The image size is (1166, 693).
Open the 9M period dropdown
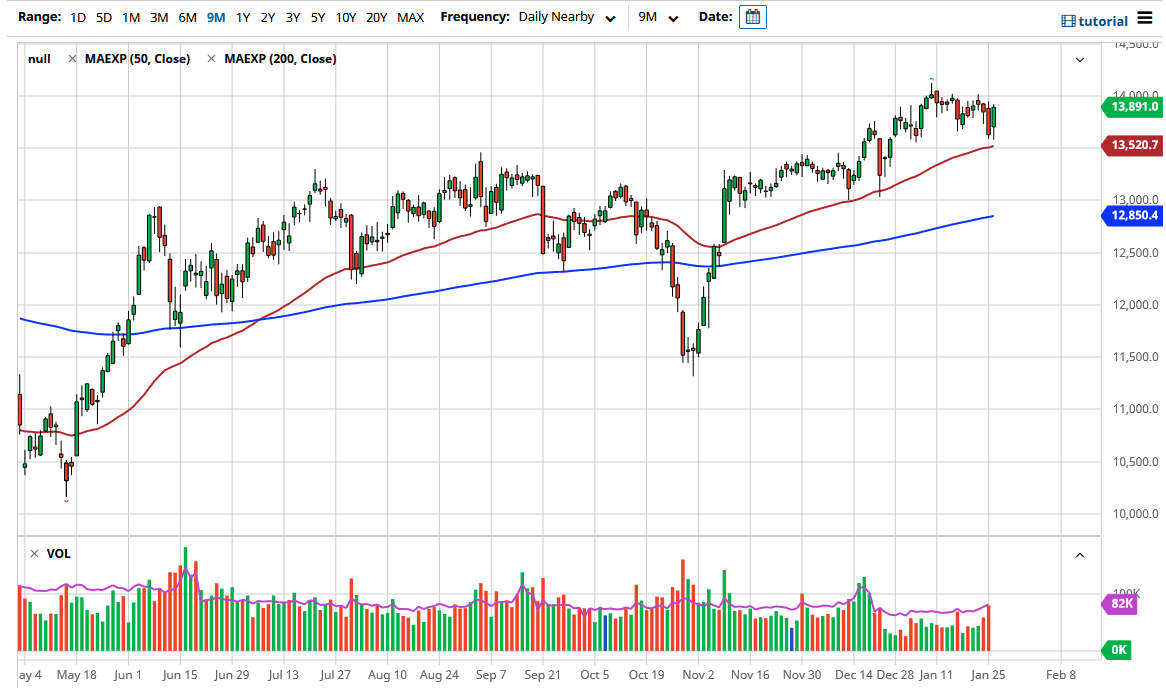[673, 17]
